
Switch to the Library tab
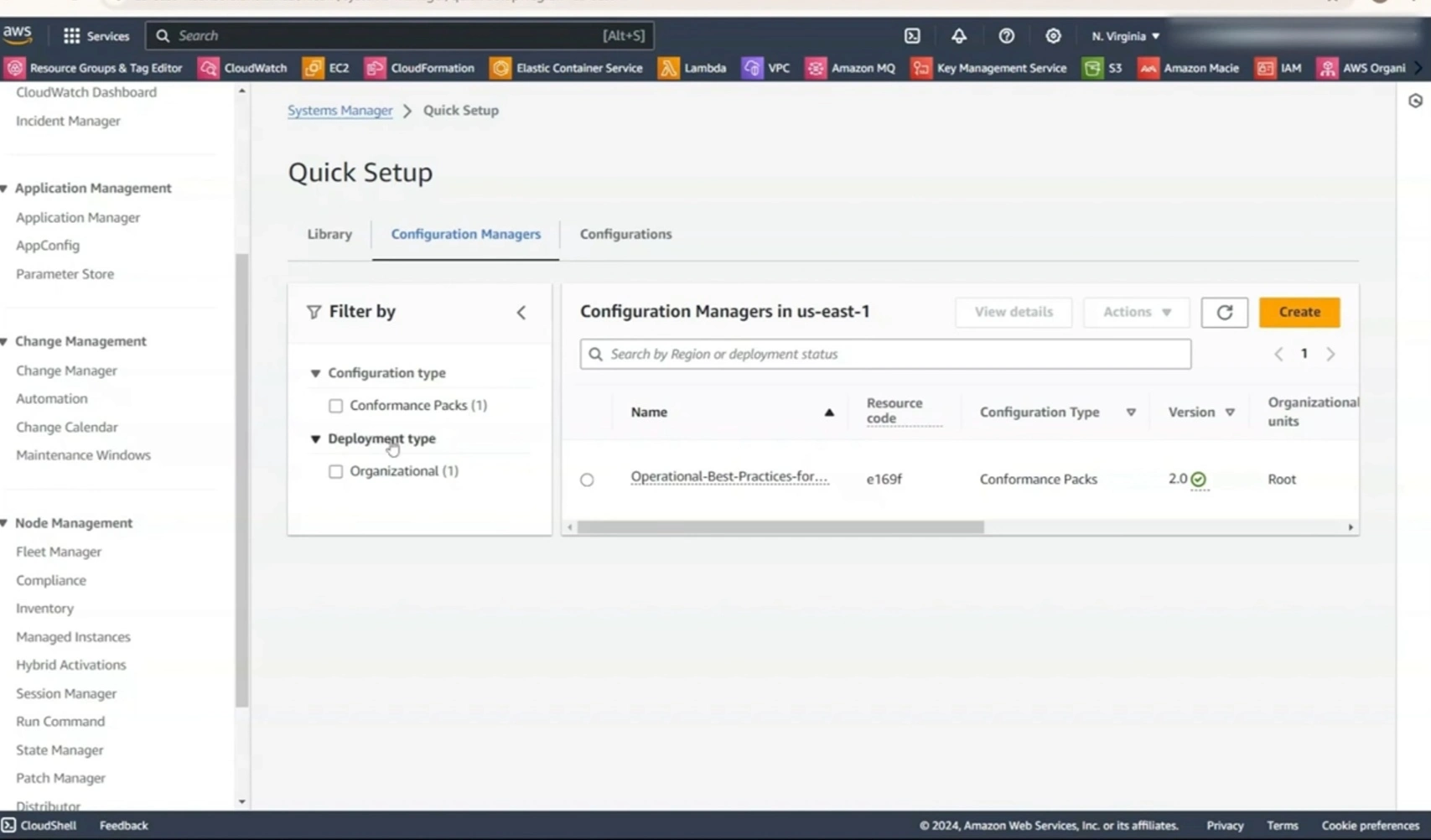329,234
